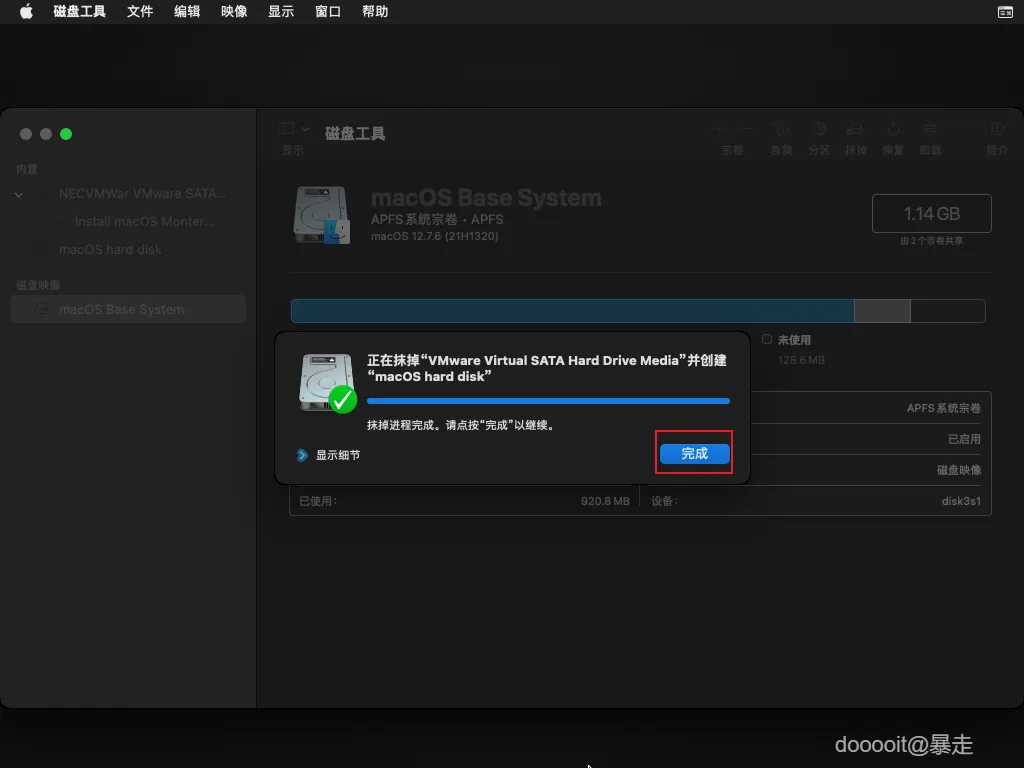Click the 由2个宗卷共享 caption
Image resolution: width=1024 pixels, height=768 pixels.
point(931,241)
